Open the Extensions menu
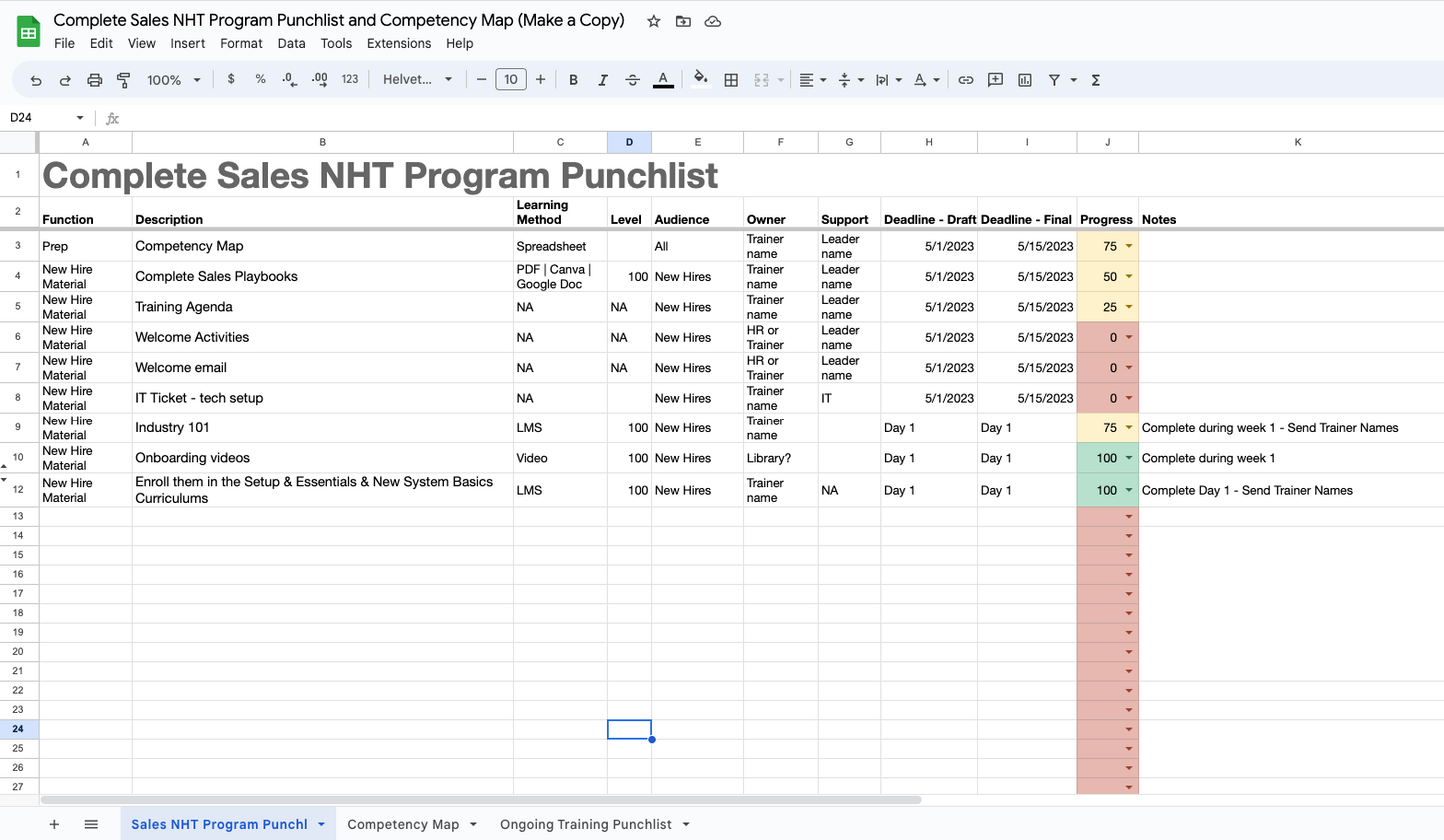This screenshot has height=840, width=1444. point(398,43)
